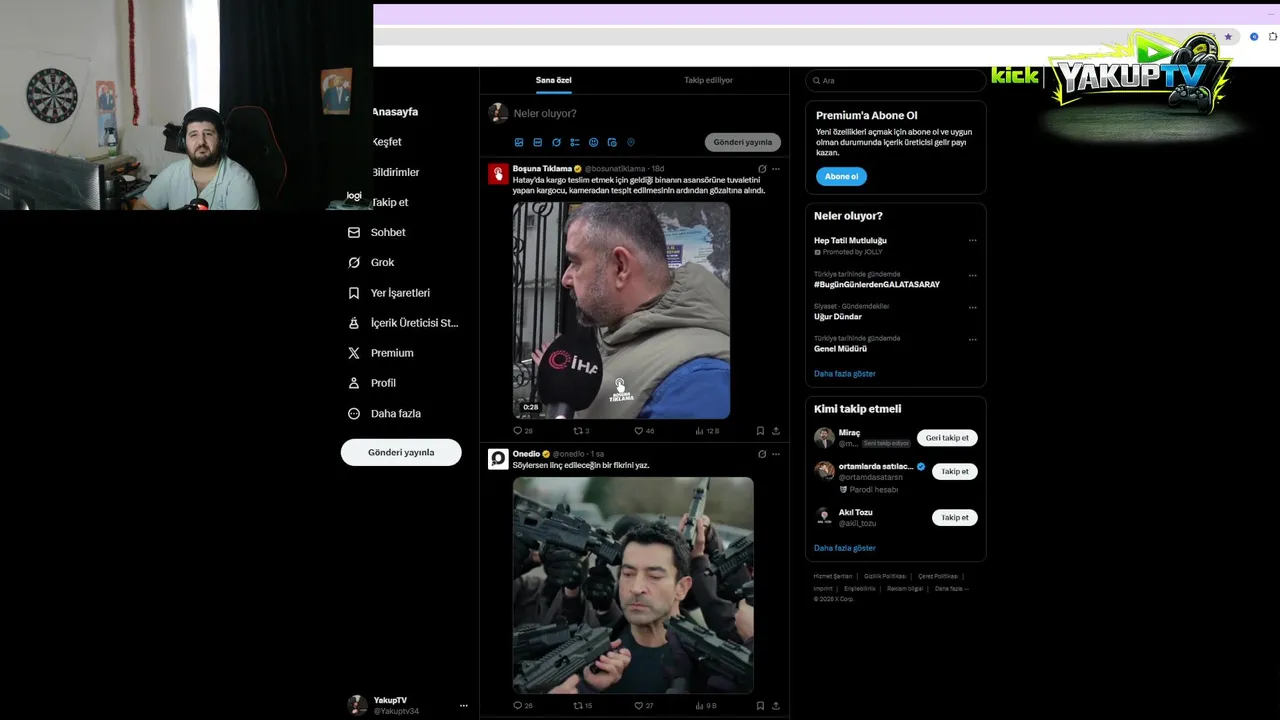Open the Uğur Dündar trend

point(838,317)
